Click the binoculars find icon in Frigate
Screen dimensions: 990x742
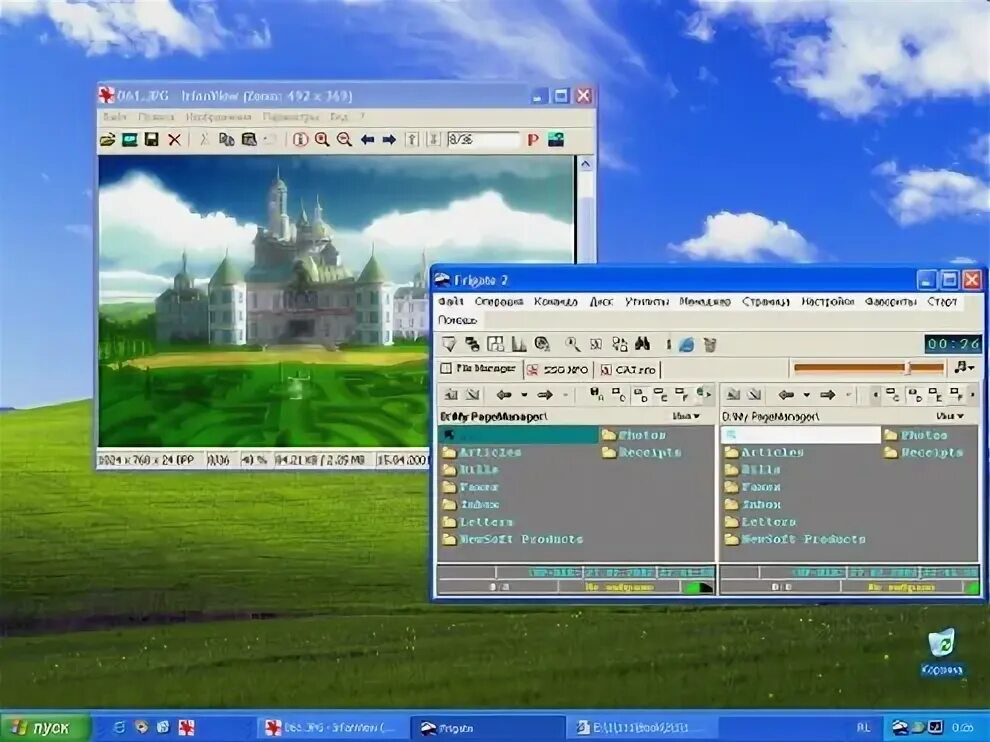[x=643, y=344]
